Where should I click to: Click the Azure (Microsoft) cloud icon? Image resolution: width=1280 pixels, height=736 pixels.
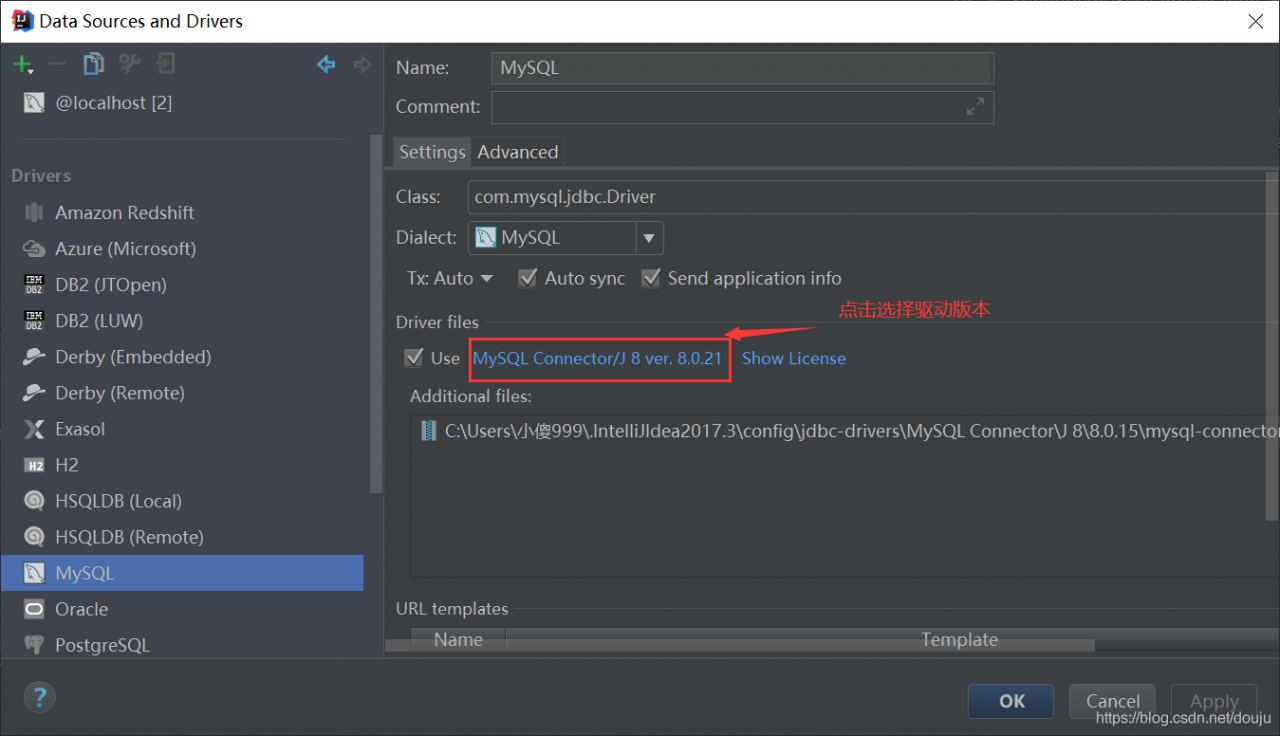pyautogui.click(x=34, y=248)
